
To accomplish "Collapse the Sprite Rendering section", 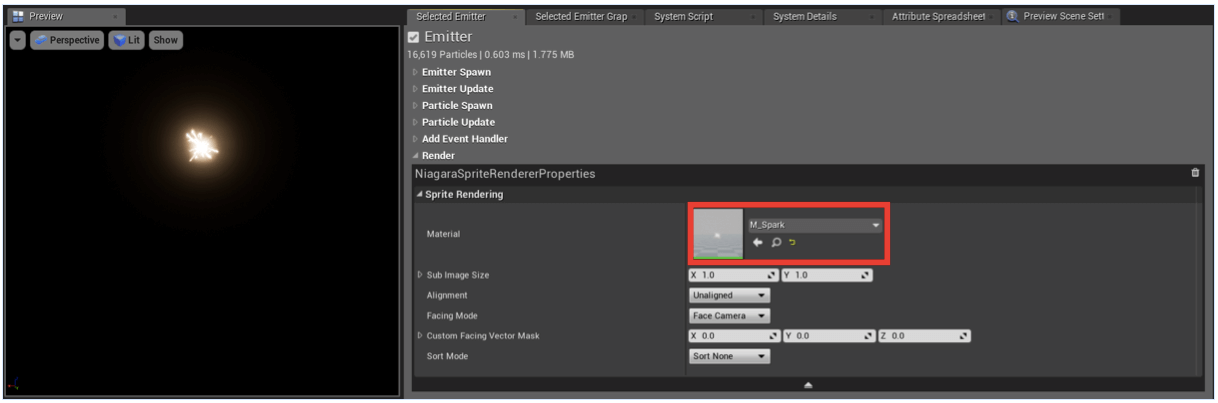I will (x=464, y=194).
